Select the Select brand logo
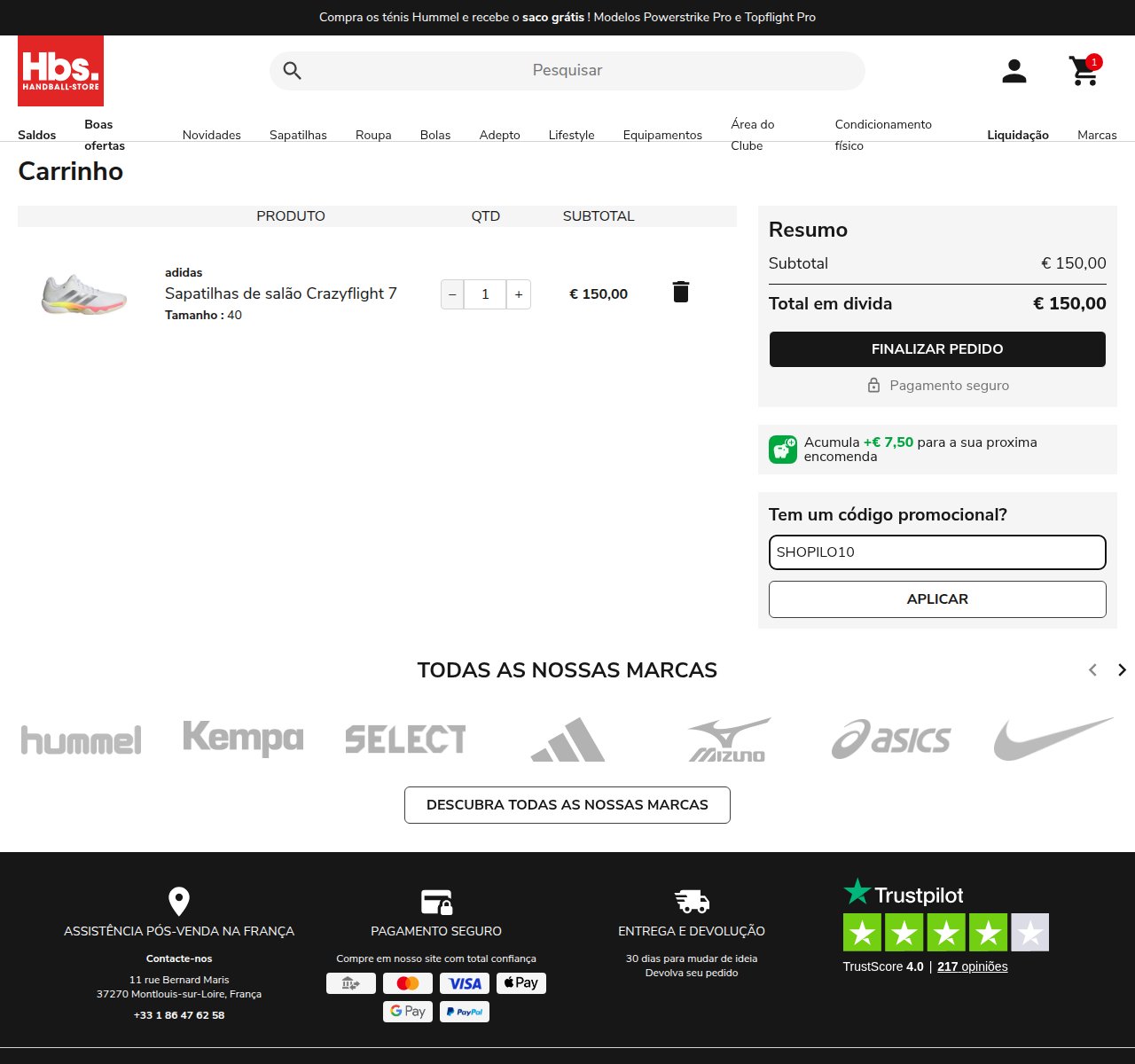1135x1064 pixels. [x=405, y=739]
